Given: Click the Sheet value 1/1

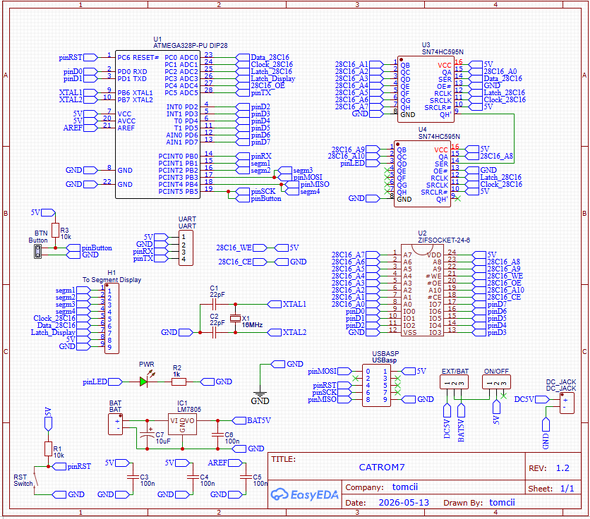Looking at the screenshot, I should pos(567,489).
